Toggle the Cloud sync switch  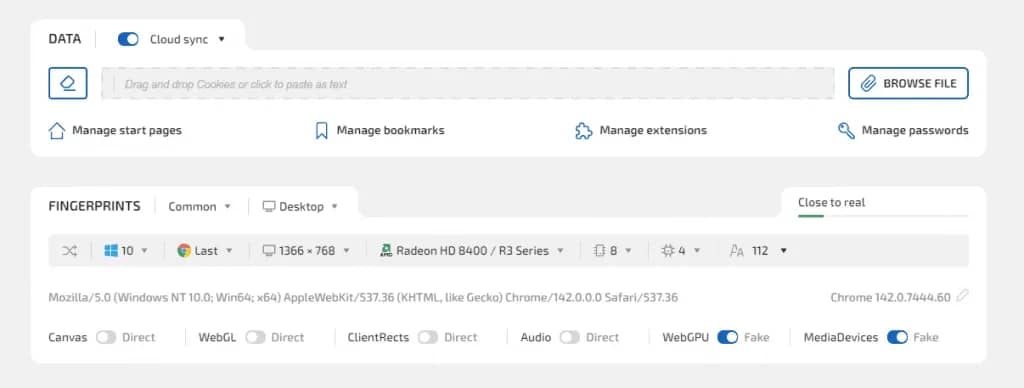pos(128,39)
